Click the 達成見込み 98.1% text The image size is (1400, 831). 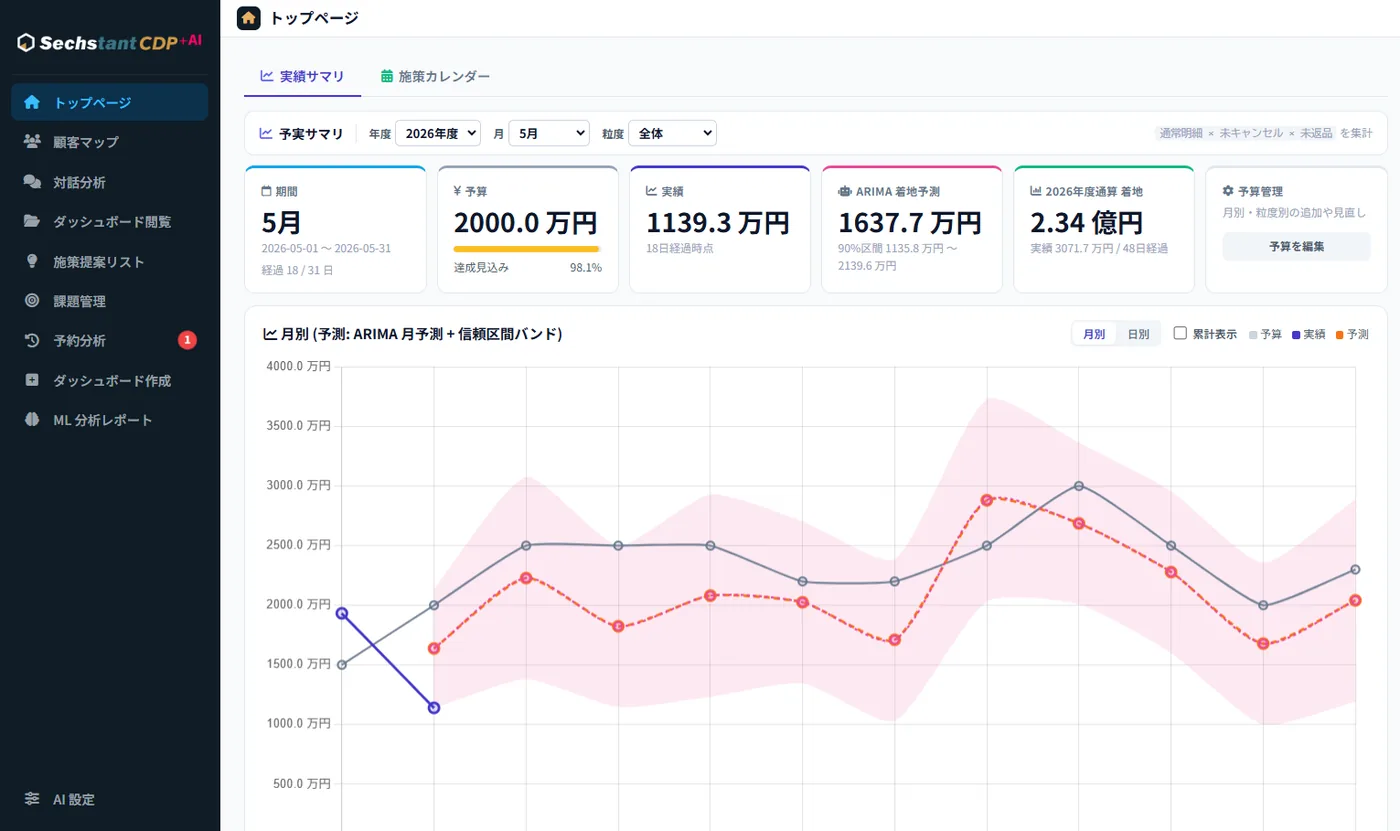pos(528,268)
